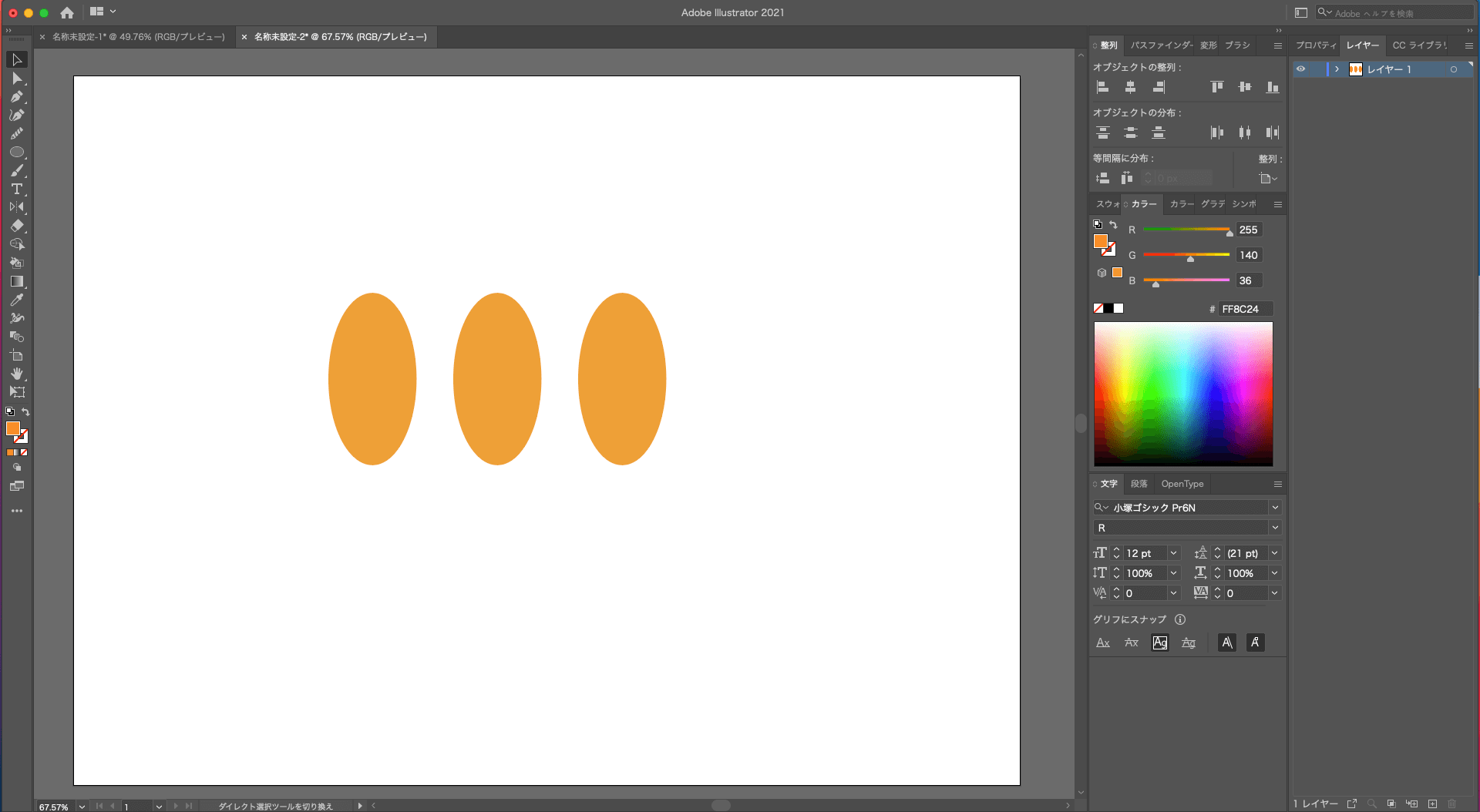Viewport: 1480px width, 812px height.
Task: Select the Direct Selection tool
Action: (x=16, y=79)
